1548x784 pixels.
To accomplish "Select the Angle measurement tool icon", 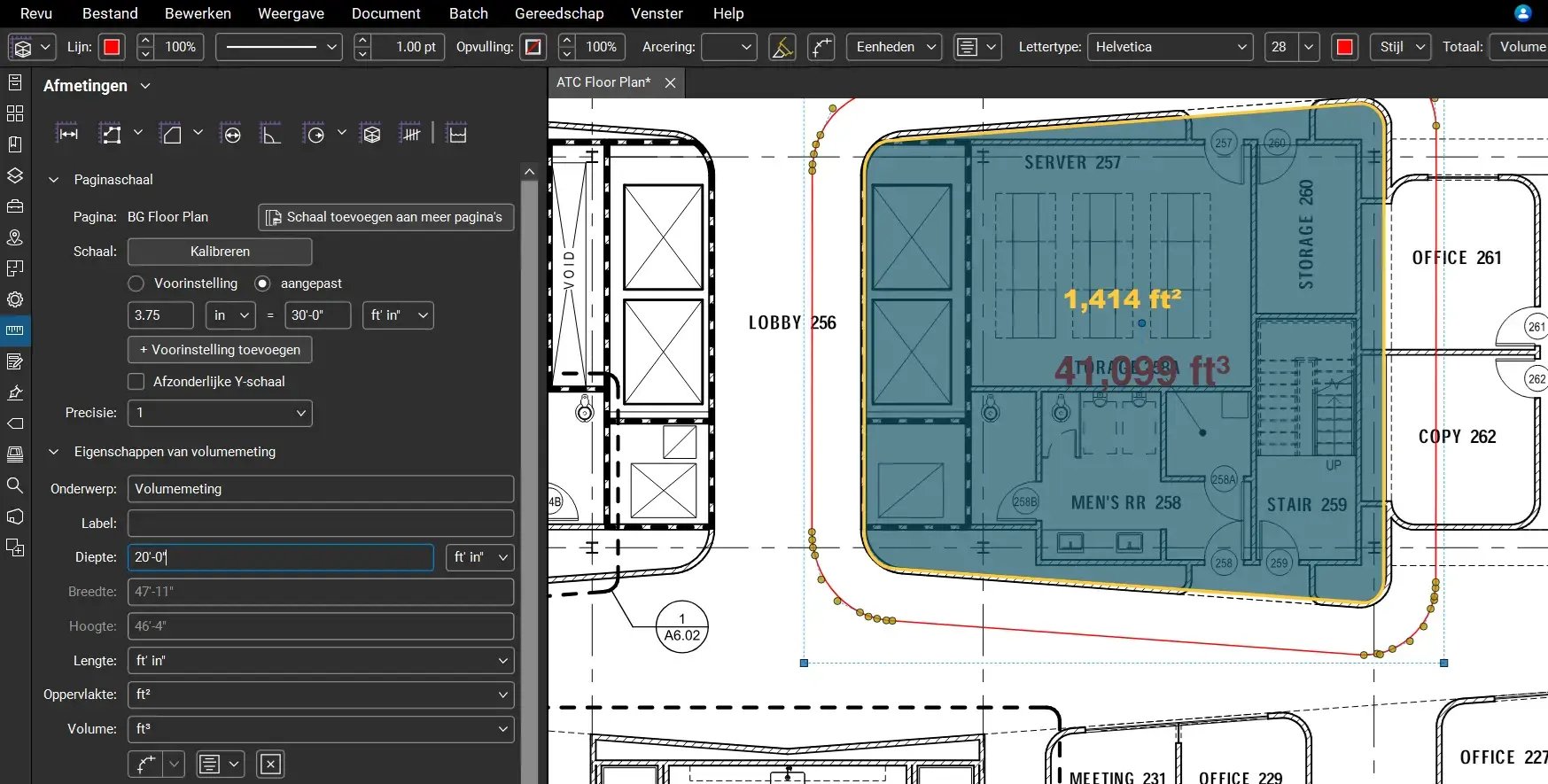I will [x=270, y=134].
